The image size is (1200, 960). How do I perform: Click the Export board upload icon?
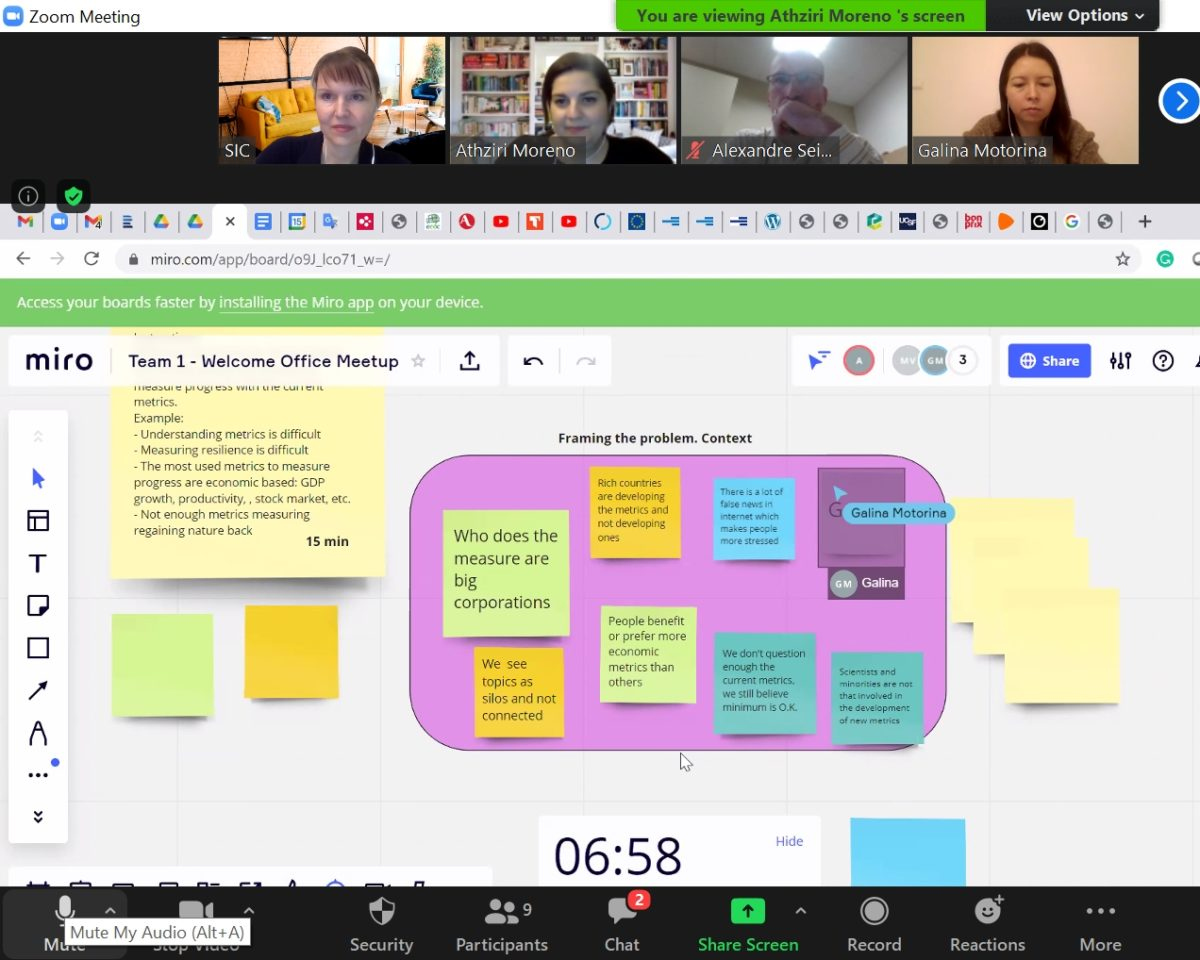coord(469,361)
